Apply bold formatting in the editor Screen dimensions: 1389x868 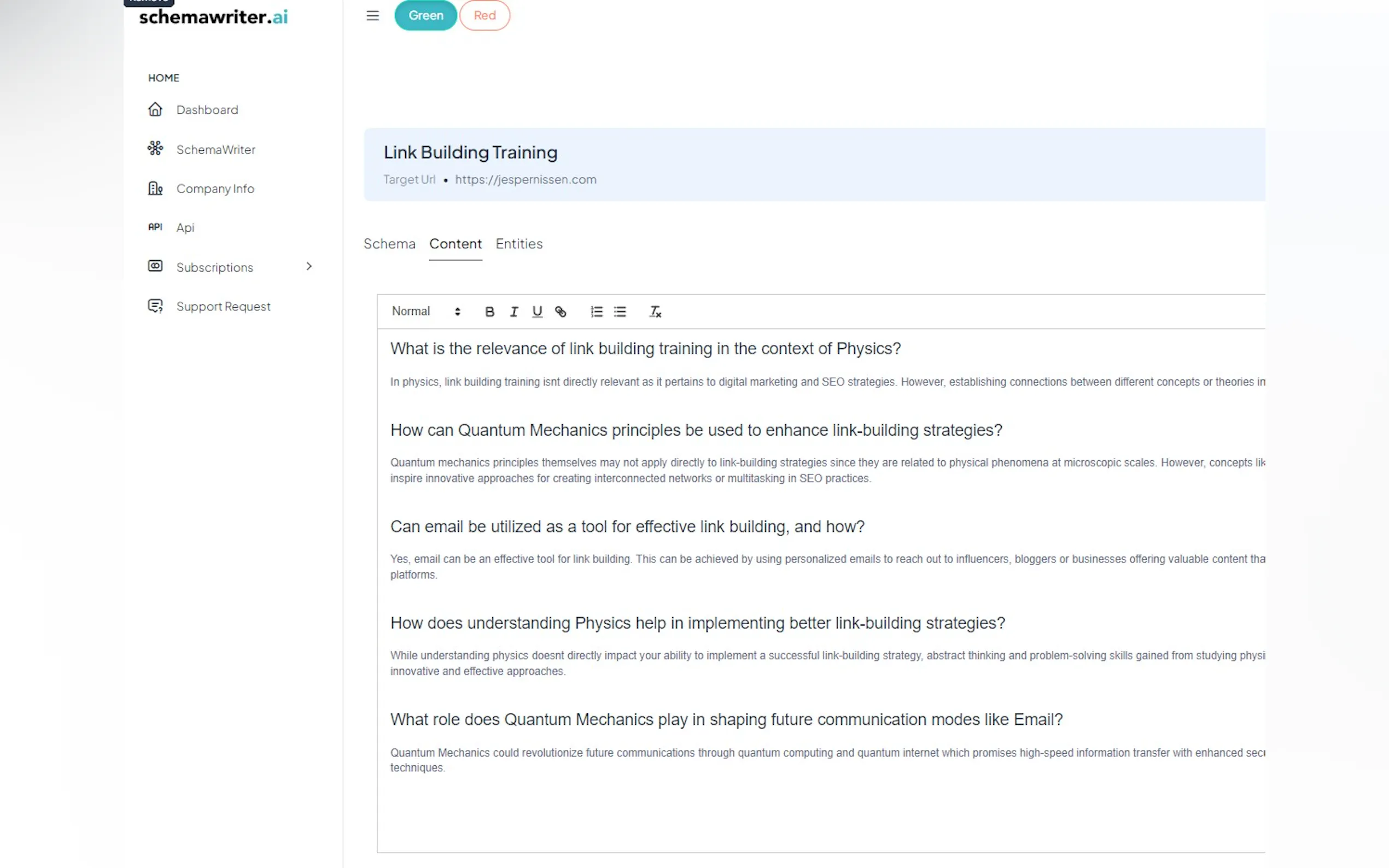489,311
